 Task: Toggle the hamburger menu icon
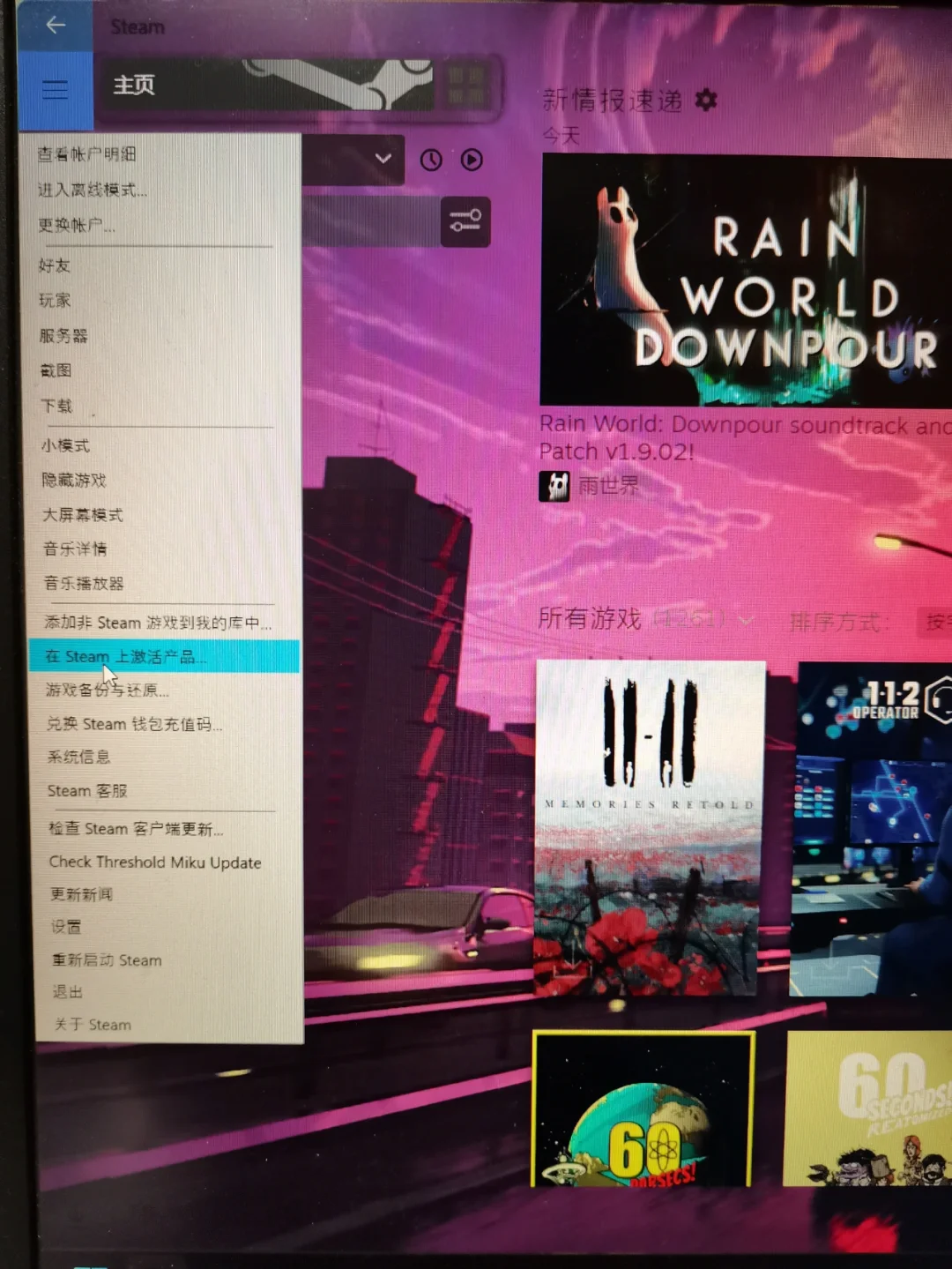56,90
